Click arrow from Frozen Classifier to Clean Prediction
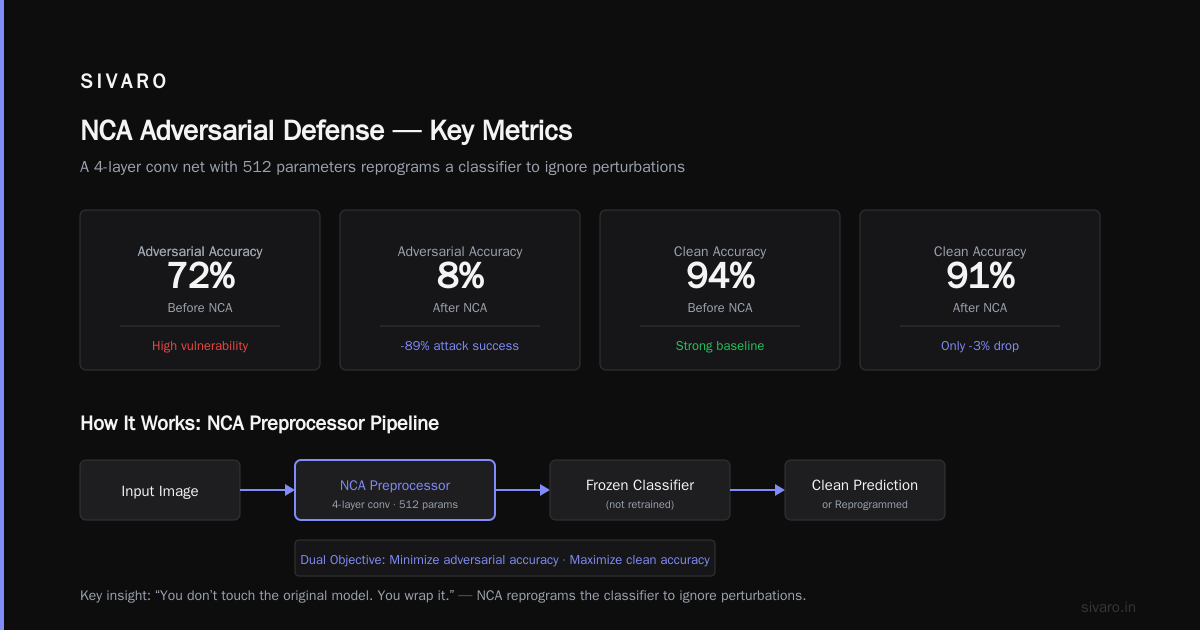Screen dimensions: 1200x630 coord(757,490)
